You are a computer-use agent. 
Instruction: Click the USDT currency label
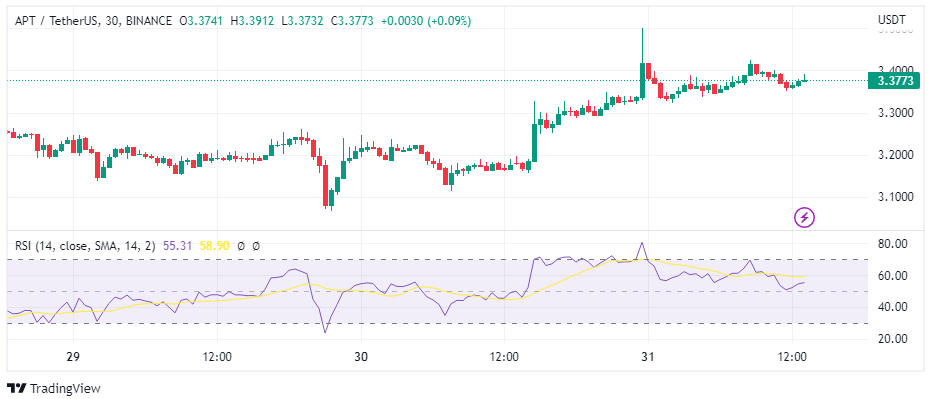[x=891, y=21]
